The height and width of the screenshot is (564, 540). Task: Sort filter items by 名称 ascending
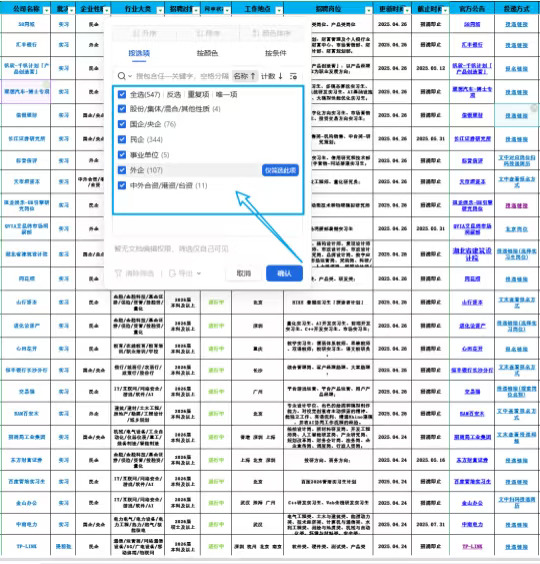tap(245, 76)
